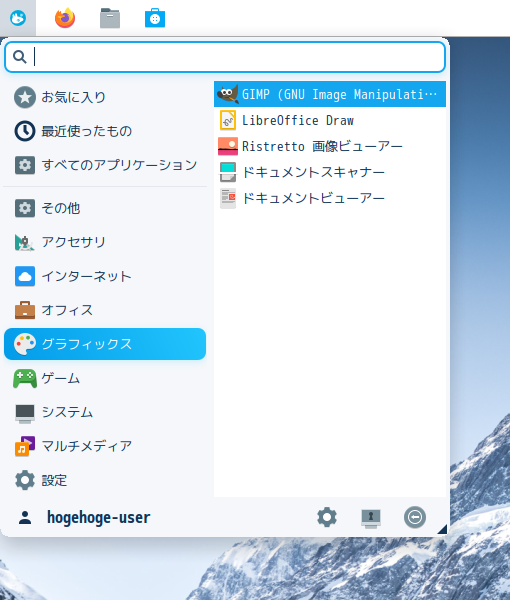Click the Whisker menu launcher icon
This screenshot has width=510, height=600.
click(18, 18)
